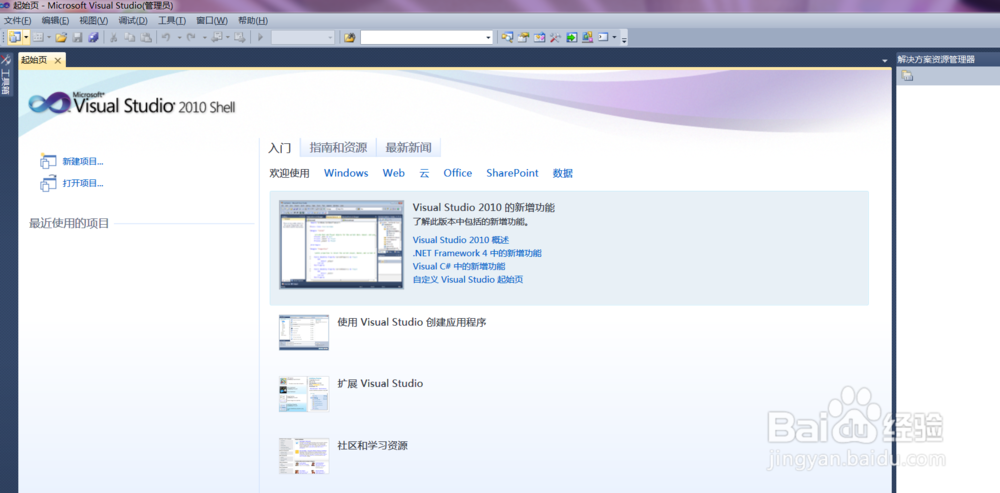The height and width of the screenshot is (493, 1000).
Task: Open Solution Explorer from the toolbar icon
Action: click(x=507, y=38)
